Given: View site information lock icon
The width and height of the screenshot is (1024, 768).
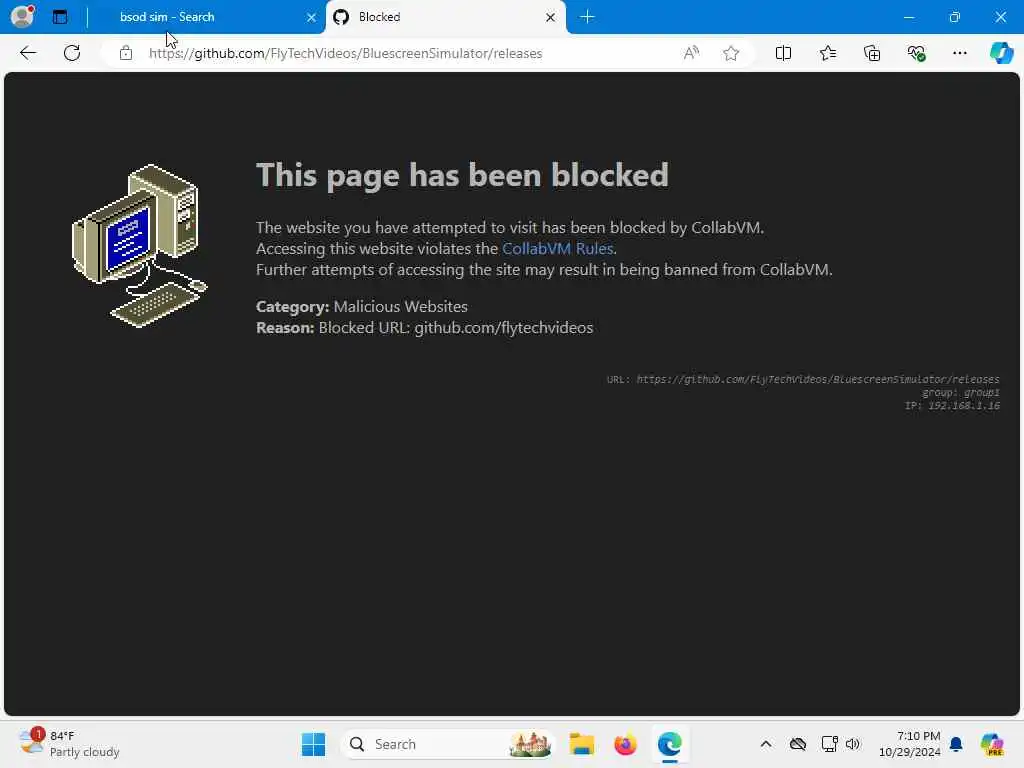Looking at the screenshot, I should [x=125, y=53].
